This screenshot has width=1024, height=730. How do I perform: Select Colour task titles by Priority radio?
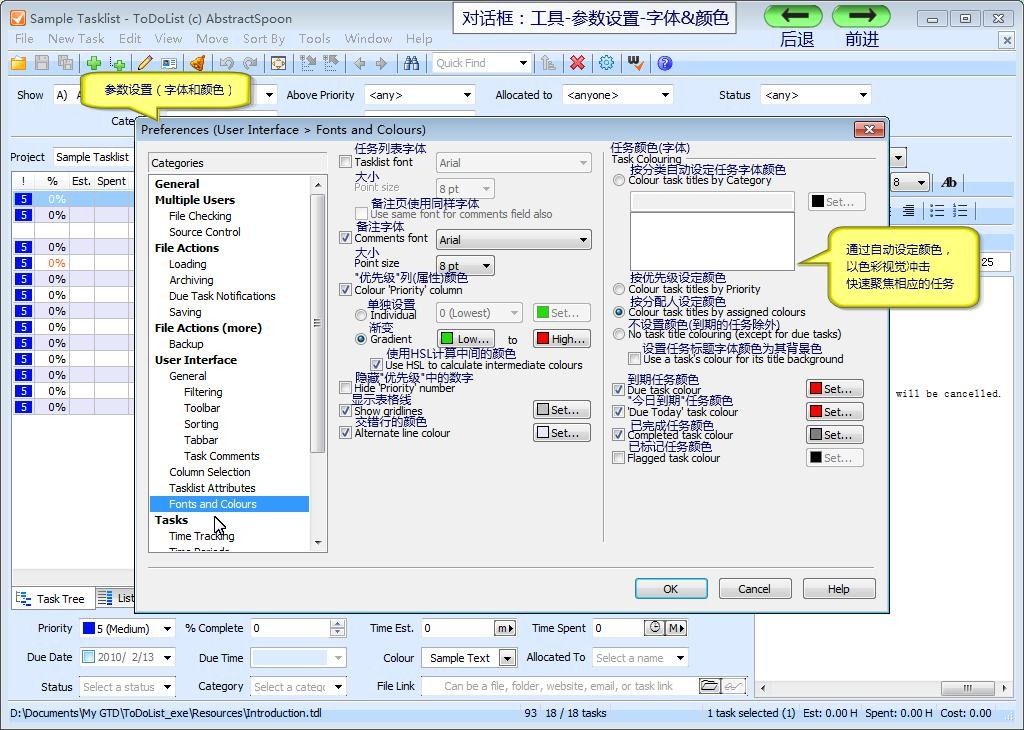(x=619, y=289)
